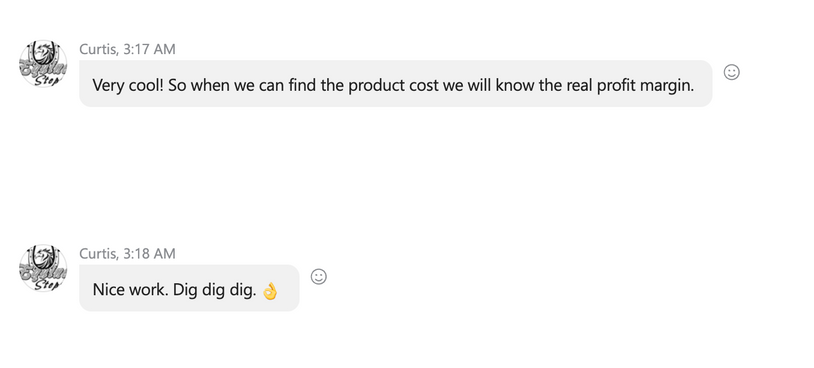Click the OK hand emoji in message
This screenshot has width=814, height=368.
[269, 291]
